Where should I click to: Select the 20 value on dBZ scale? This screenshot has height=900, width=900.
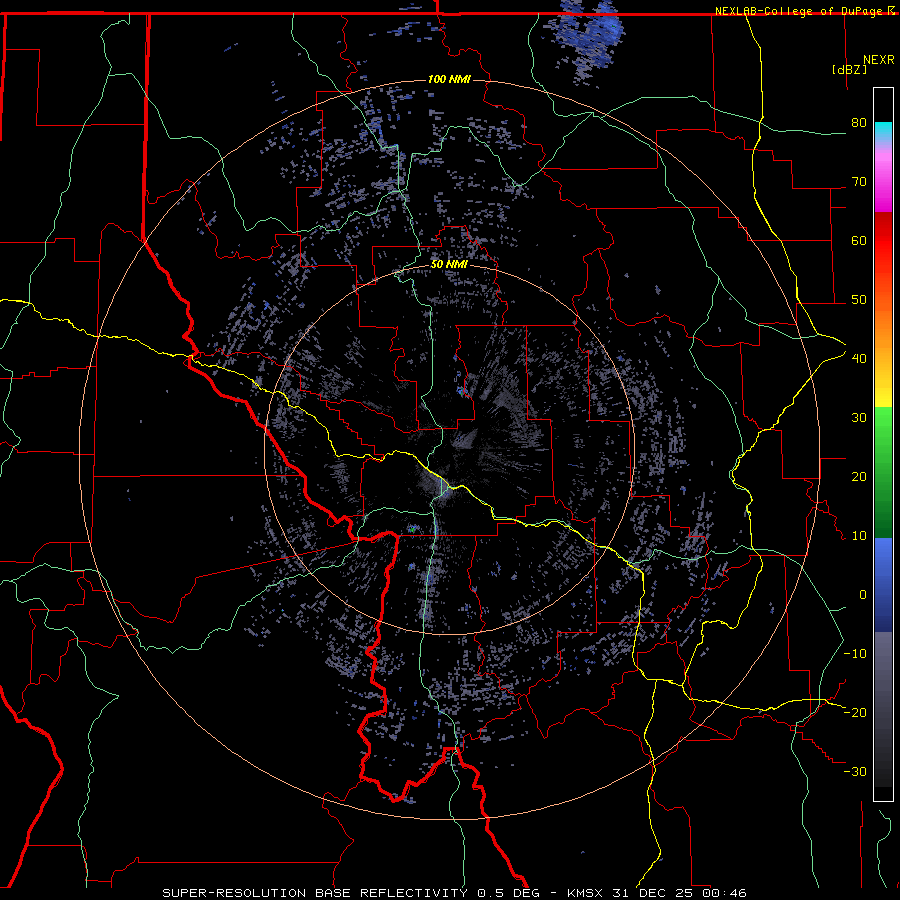[859, 476]
